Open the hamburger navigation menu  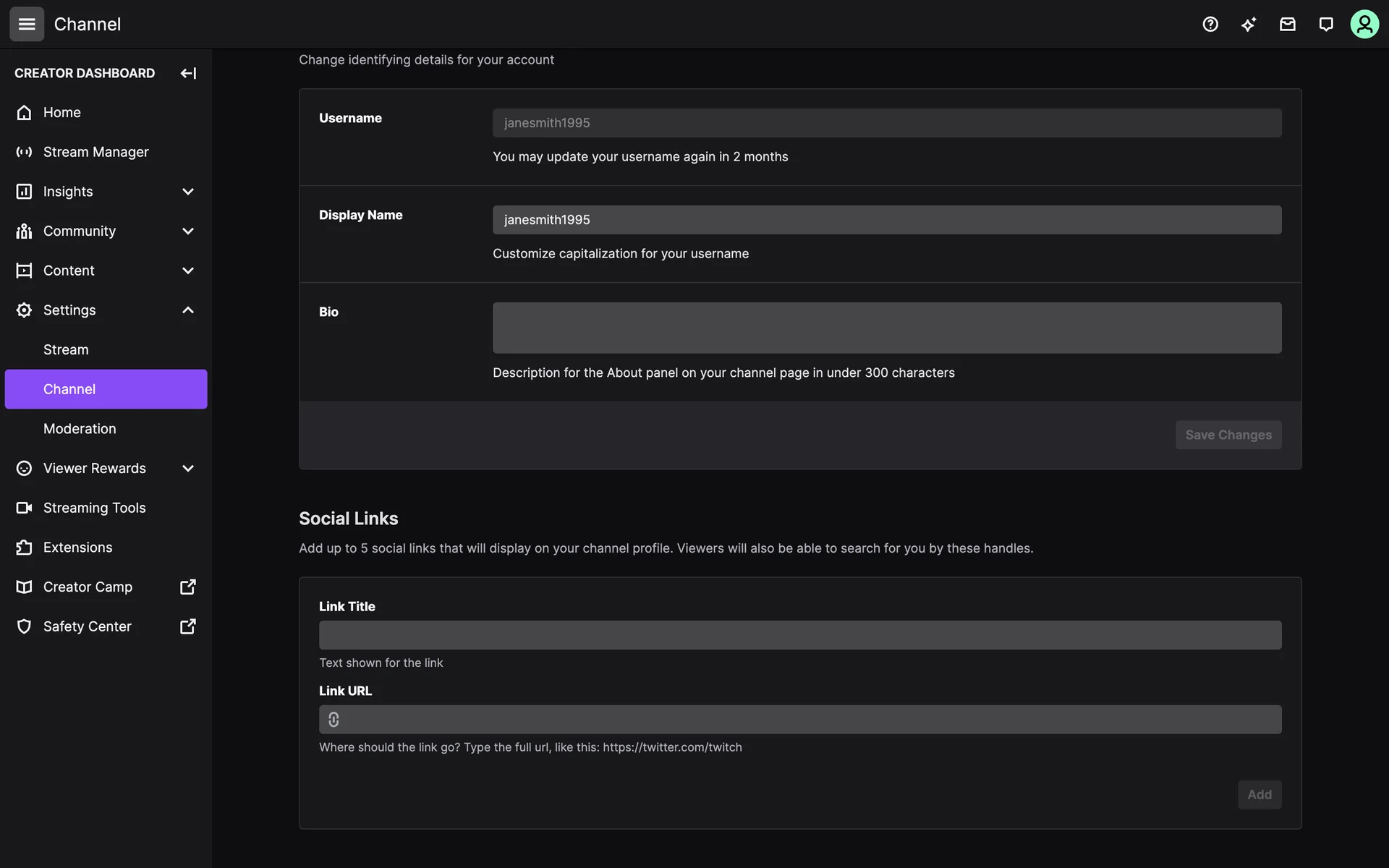coord(27,24)
